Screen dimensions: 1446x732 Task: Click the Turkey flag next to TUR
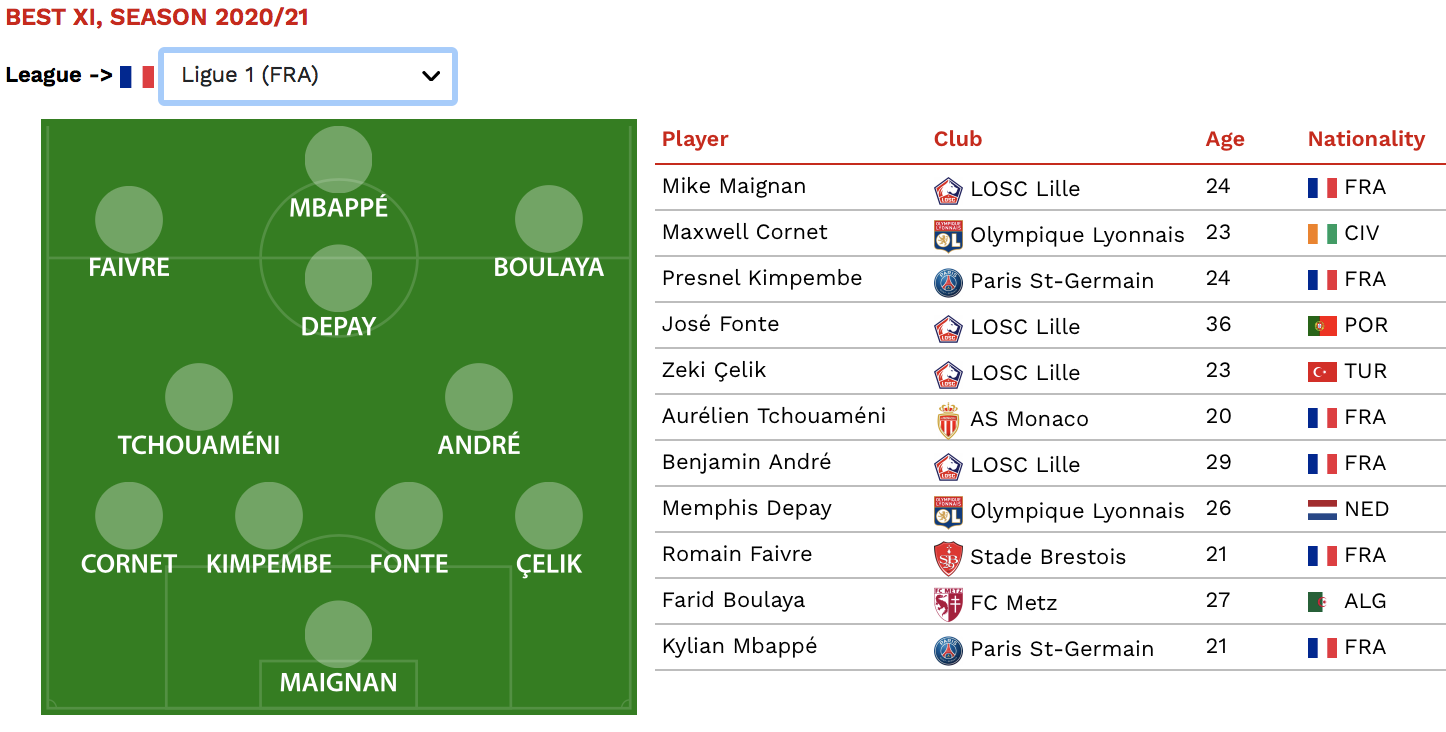pos(1322,371)
